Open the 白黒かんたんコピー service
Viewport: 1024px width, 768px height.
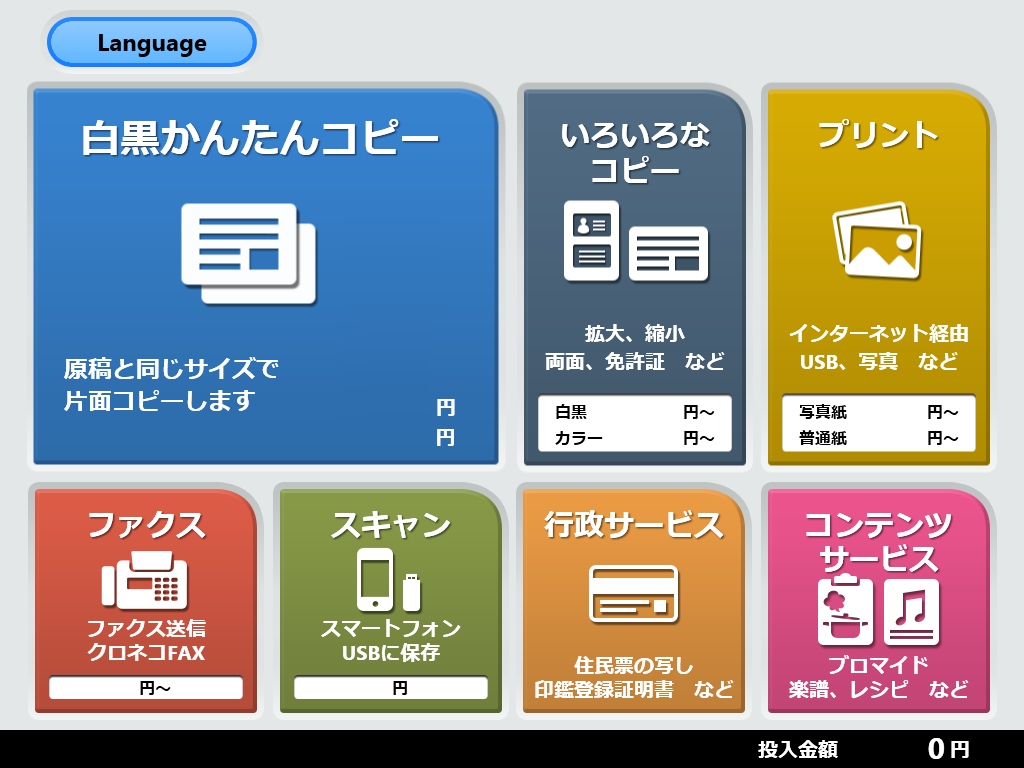click(264, 275)
